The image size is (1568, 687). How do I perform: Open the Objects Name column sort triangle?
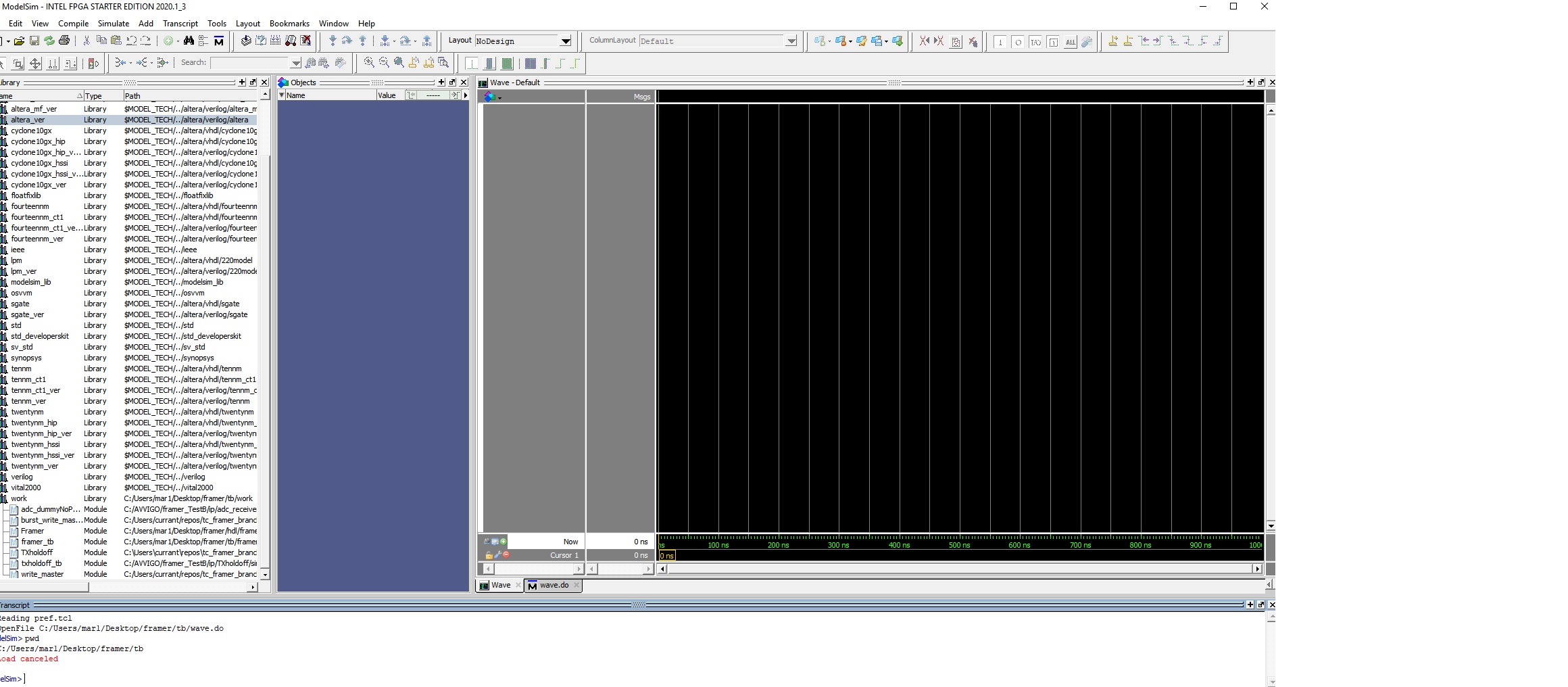tap(282, 95)
